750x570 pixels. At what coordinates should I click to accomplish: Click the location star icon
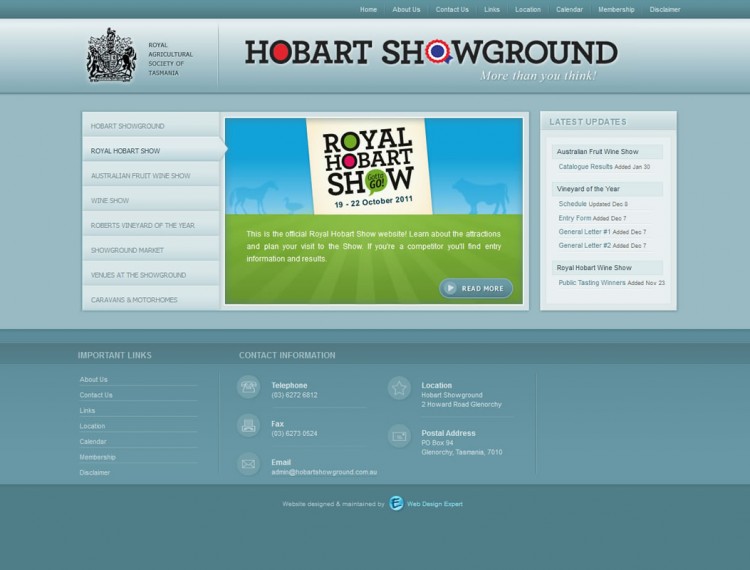pos(399,388)
